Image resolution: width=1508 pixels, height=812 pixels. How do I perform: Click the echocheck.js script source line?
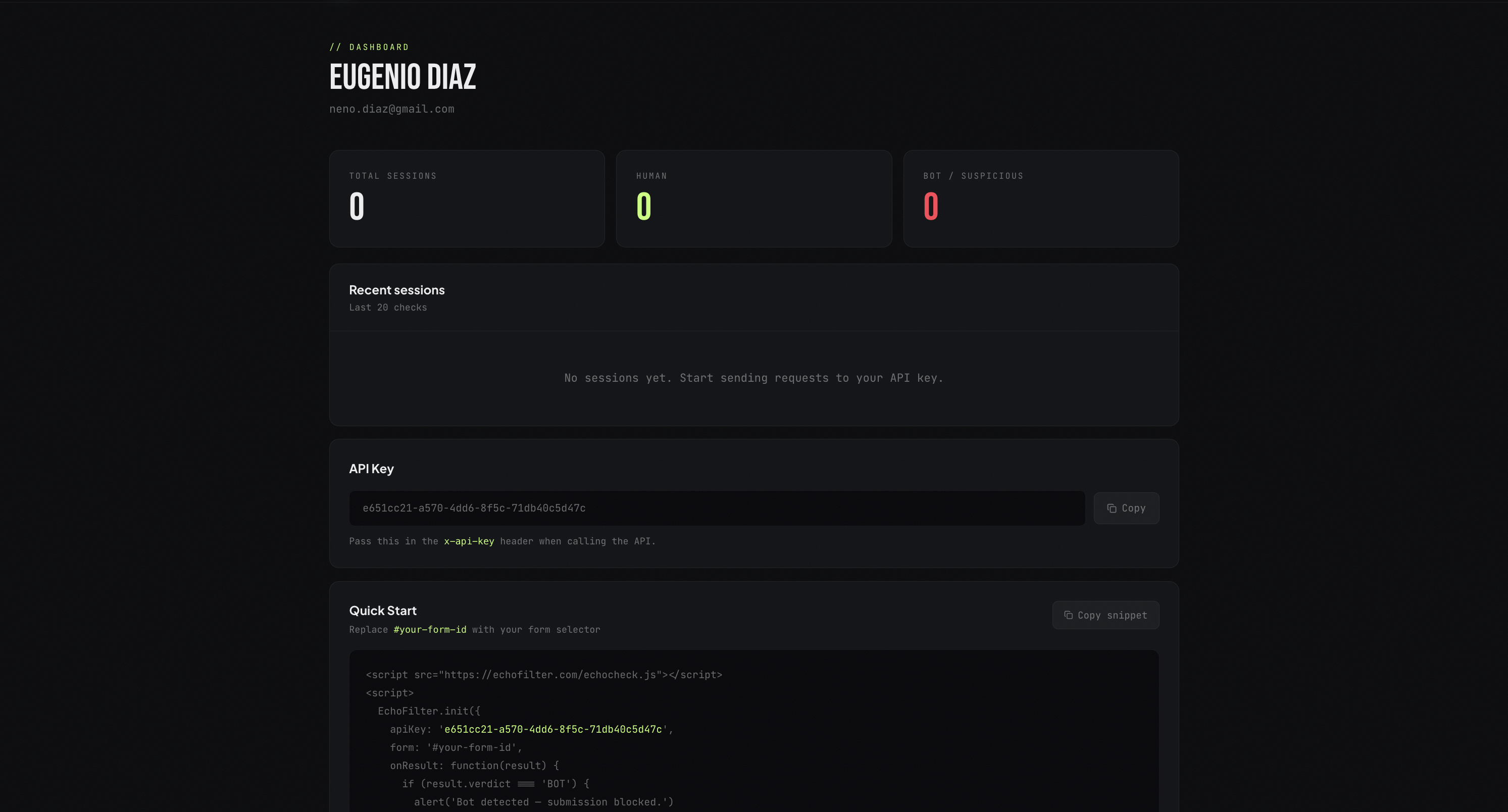pos(543,675)
